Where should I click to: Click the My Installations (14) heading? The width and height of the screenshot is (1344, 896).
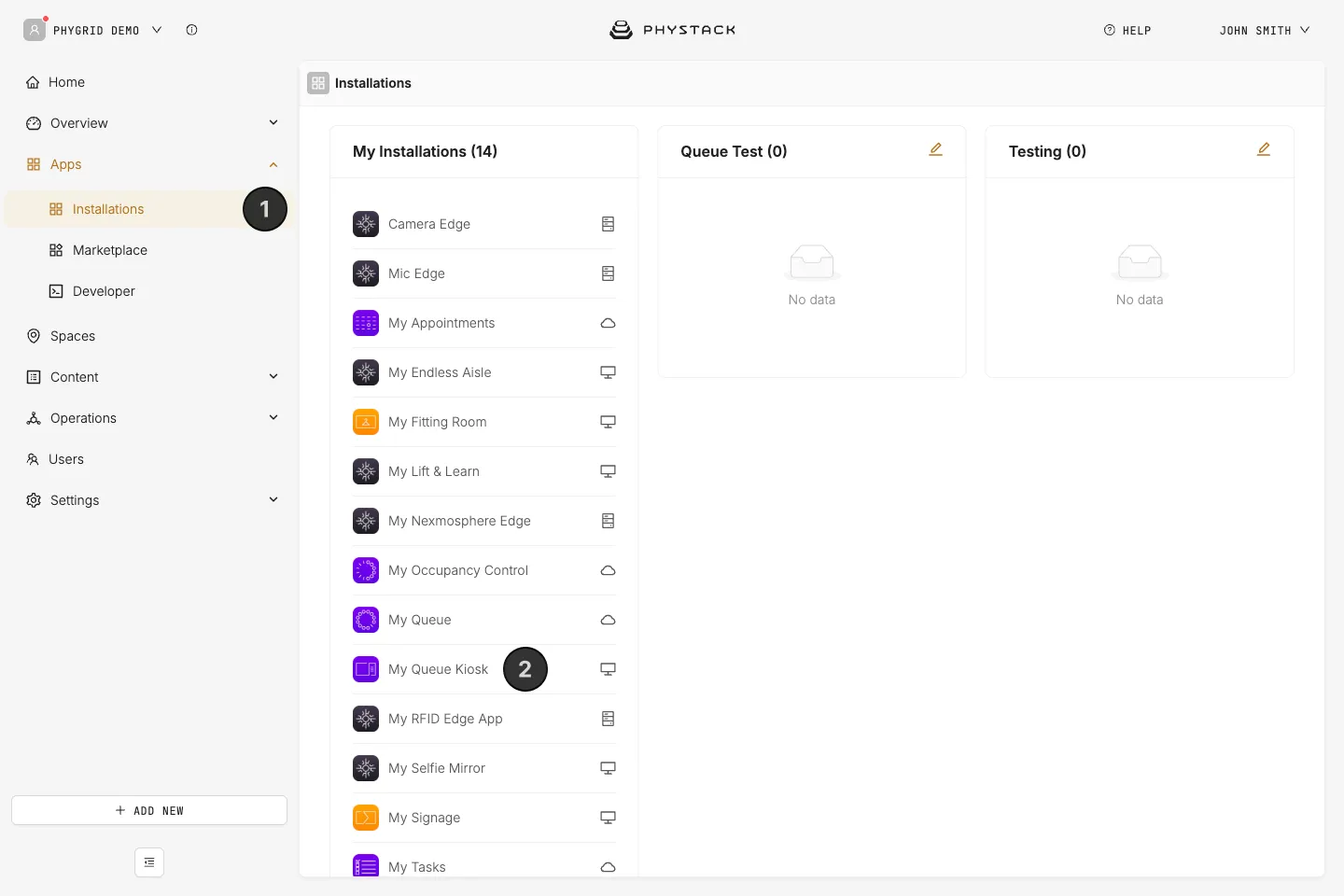coord(425,151)
